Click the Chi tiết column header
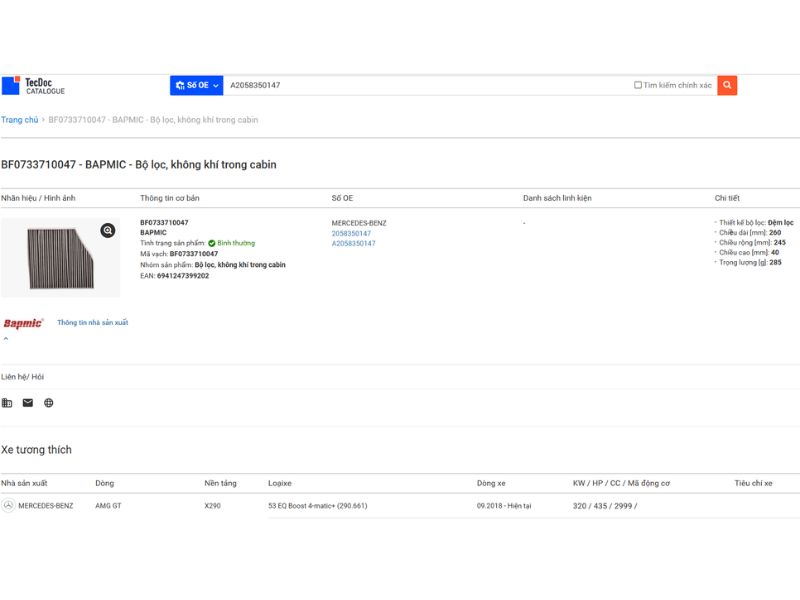Viewport: 800px width, 600px height. coord(727,198)
